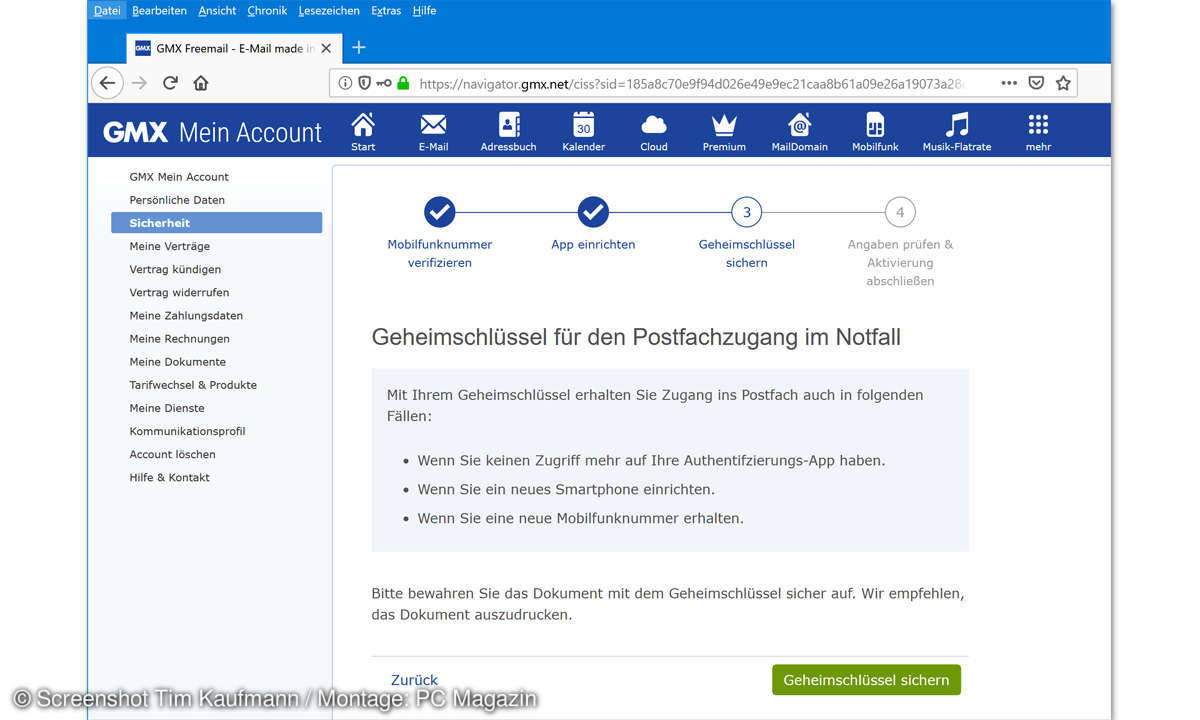The image size is (1200, 720).
Task: Select the GMX Freemail browser tab
Action: [233, 48]
